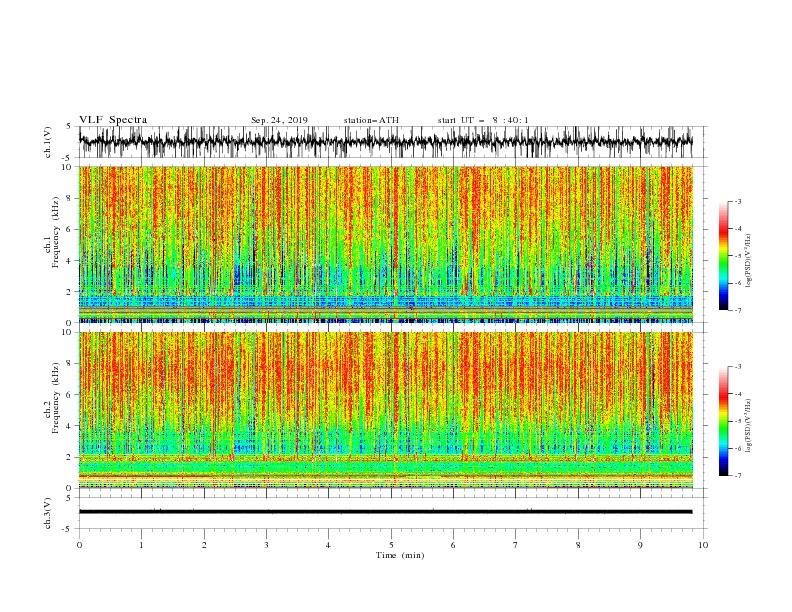
Task: Click the ch.1 spectrogram color bar
Action: [723, 256]
